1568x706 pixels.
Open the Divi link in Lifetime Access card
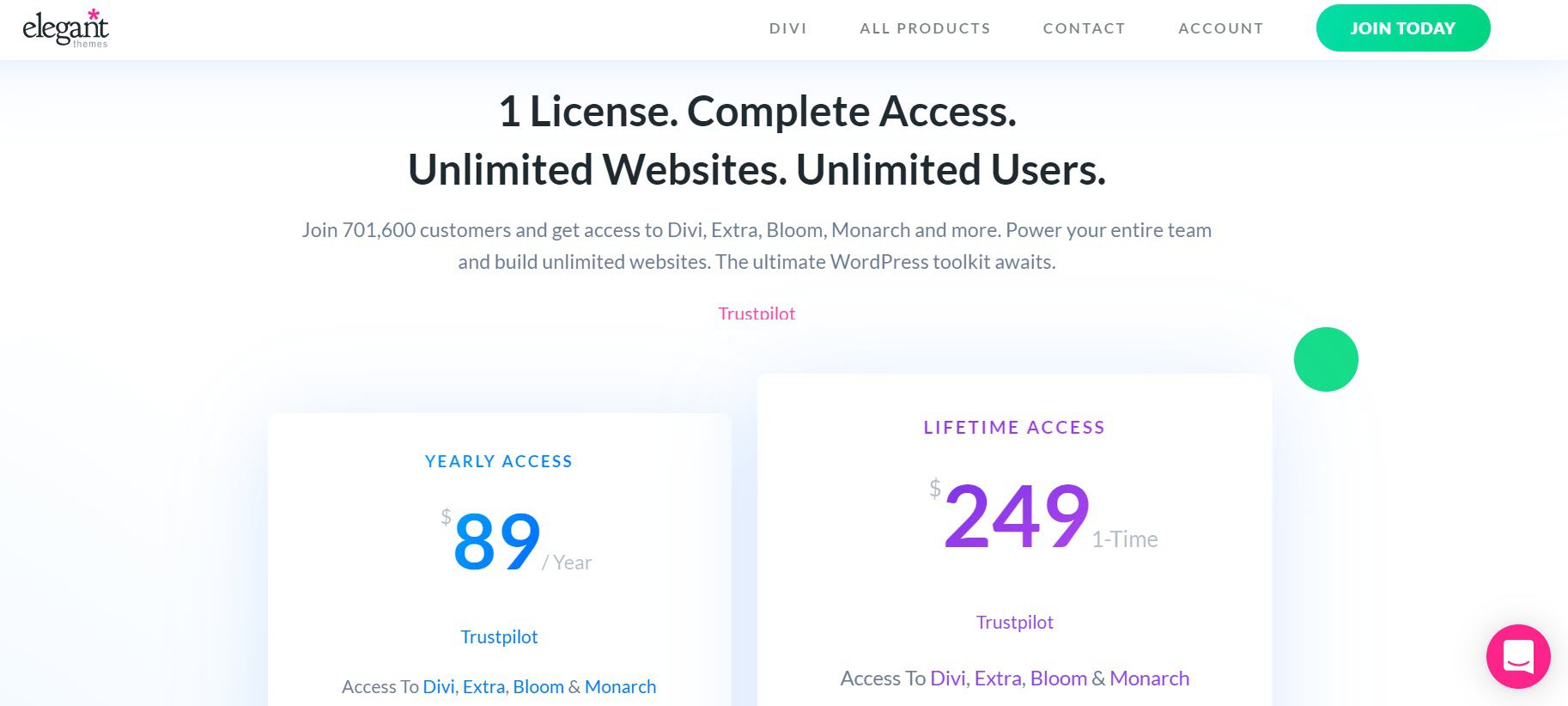tap(948, 678)
